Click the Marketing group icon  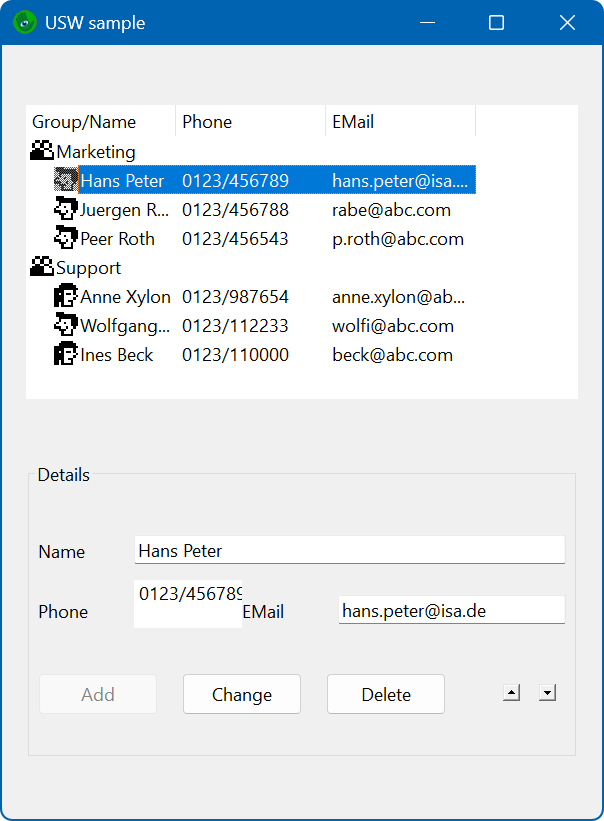point(42,151)
